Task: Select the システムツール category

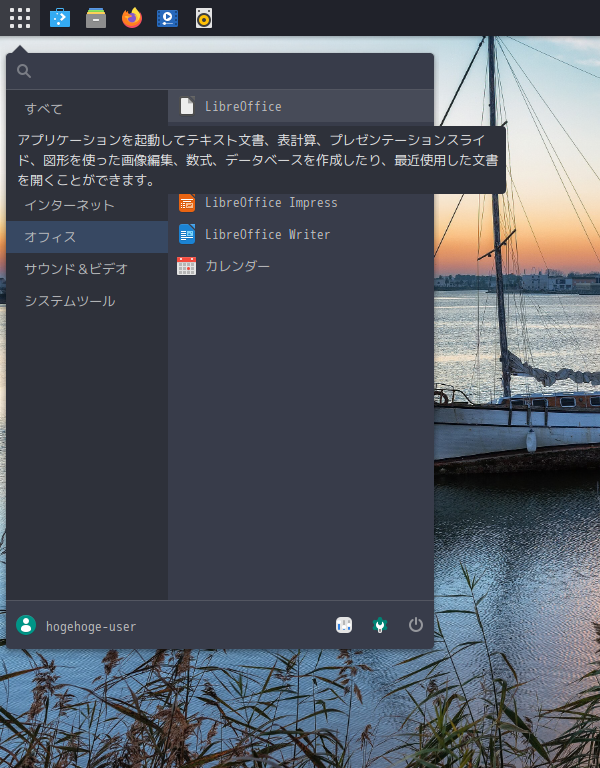Action: pos(87,301)
